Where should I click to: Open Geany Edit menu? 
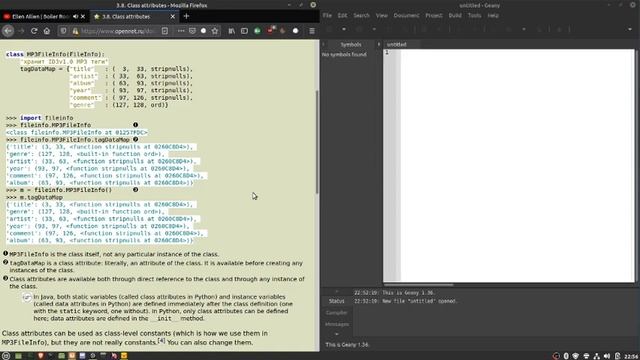pos(342,16)
